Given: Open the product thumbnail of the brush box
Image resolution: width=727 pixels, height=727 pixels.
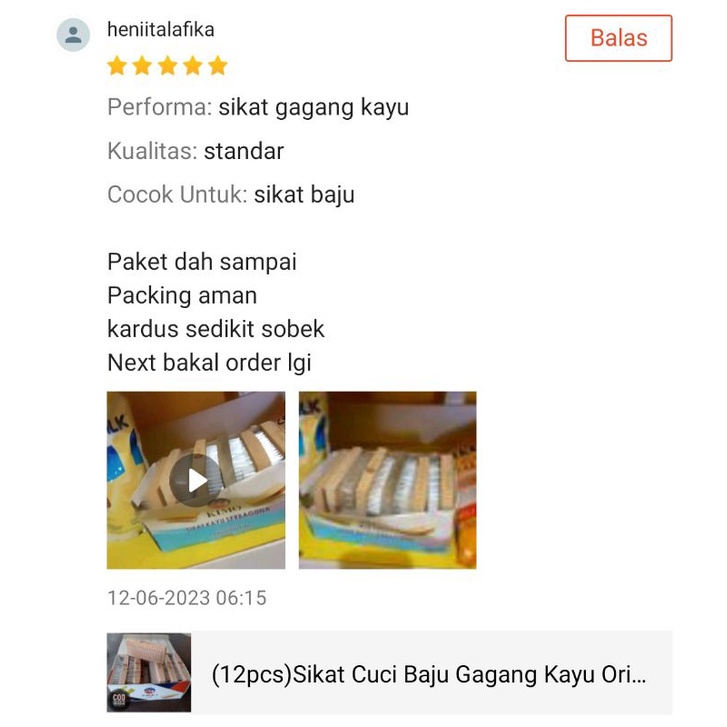Looking at the screenshot, I should click(149, 672).
